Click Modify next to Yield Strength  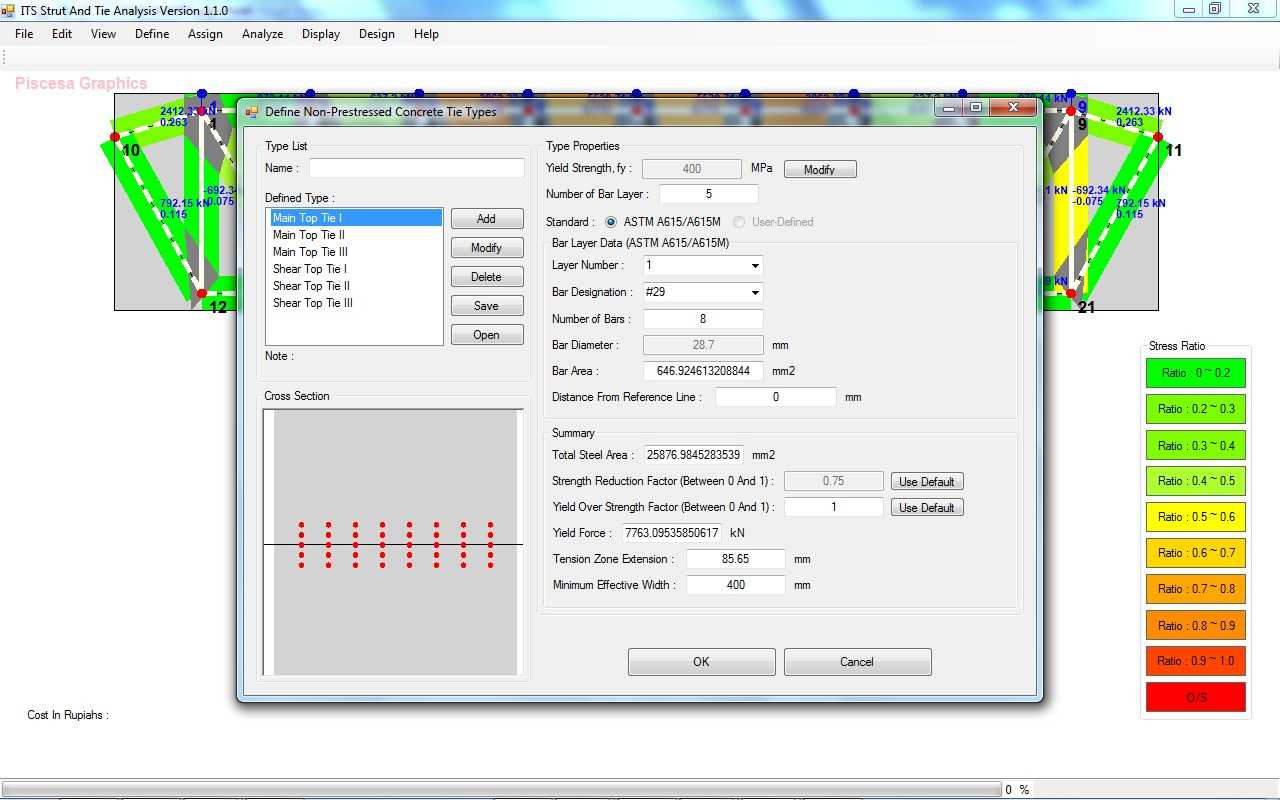[x=819, y=169]
